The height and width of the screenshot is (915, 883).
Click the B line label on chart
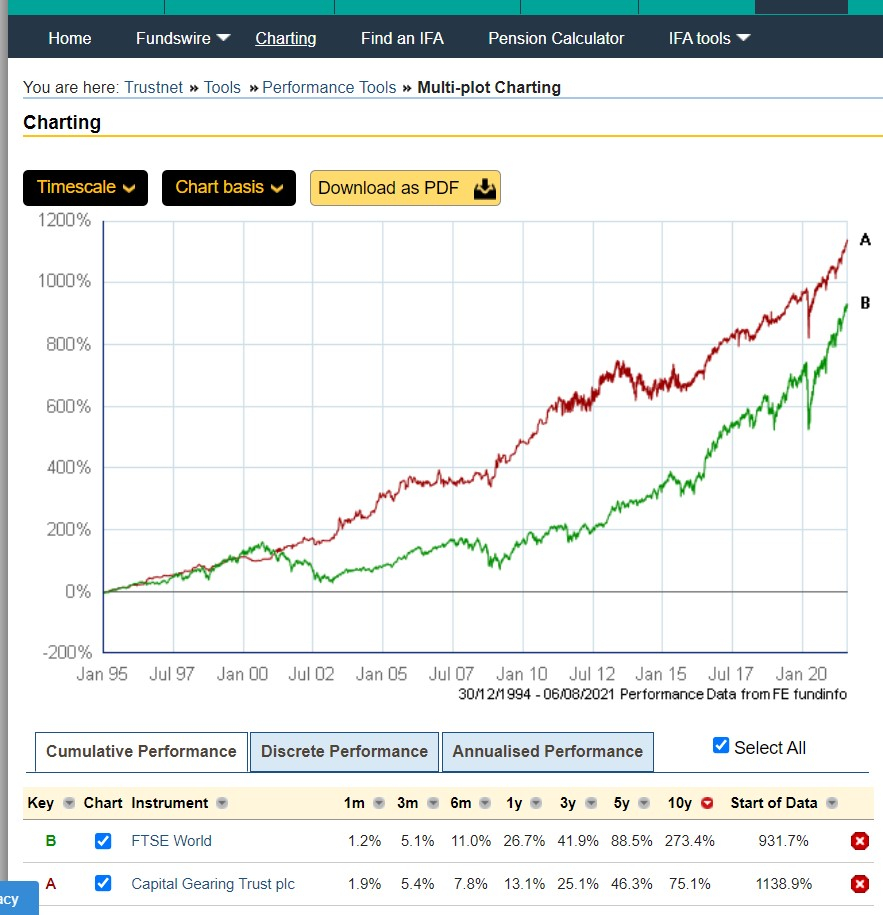click(865, 303)
